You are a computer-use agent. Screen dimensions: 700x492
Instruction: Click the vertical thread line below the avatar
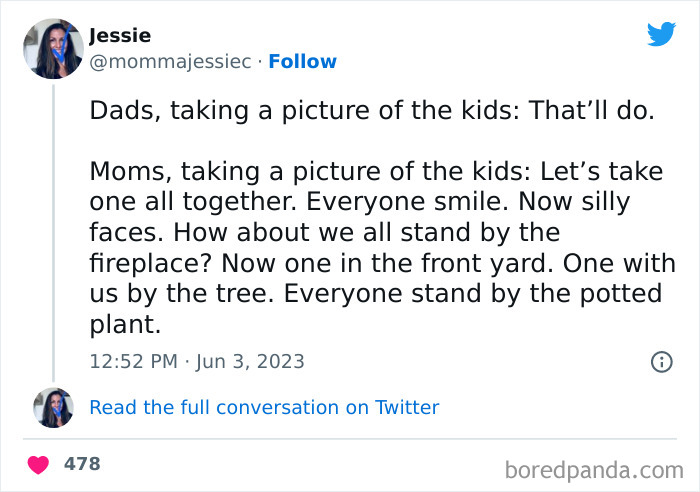(x=53, y=230)
